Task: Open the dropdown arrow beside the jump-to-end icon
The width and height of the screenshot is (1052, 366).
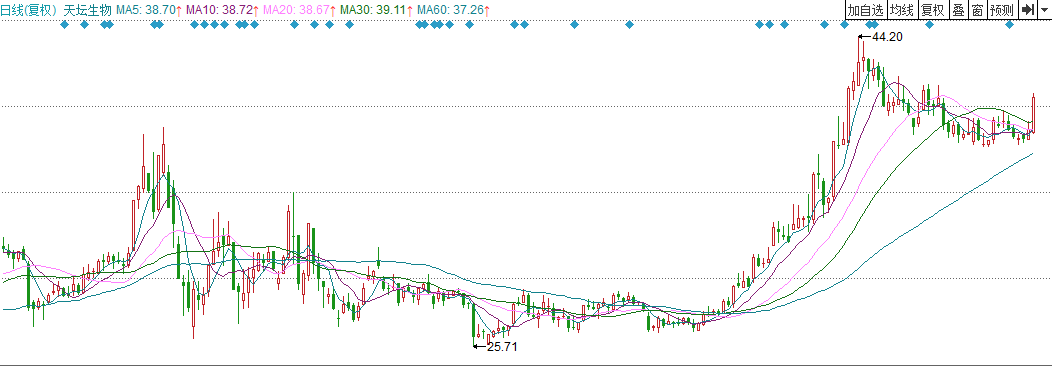Action: tap(1045, 10)
